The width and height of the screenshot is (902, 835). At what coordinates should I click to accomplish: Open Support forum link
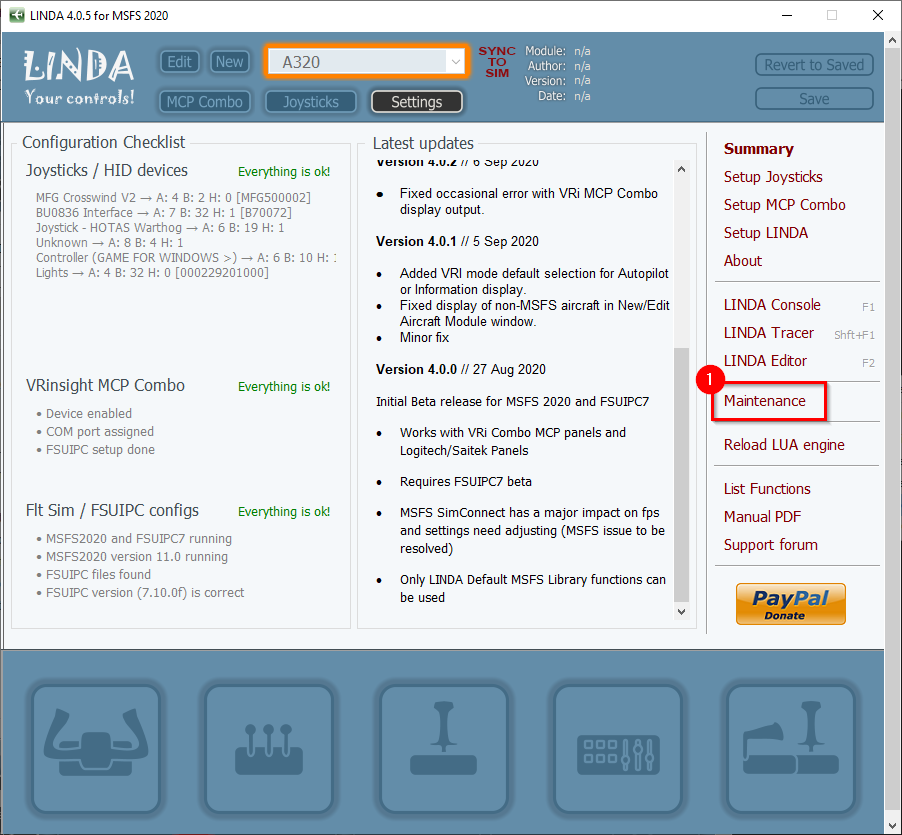click(x=770, y=545)
